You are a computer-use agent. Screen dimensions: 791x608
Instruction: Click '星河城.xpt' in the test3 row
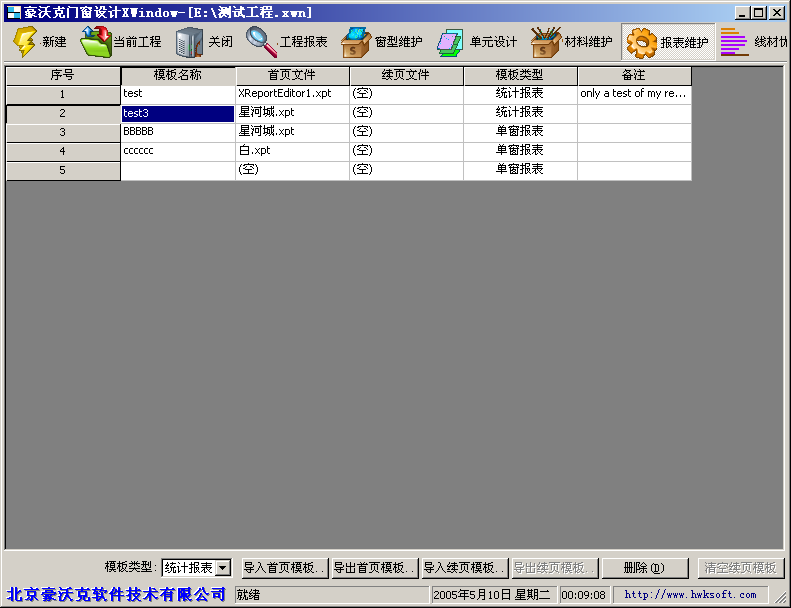(292, 113)
